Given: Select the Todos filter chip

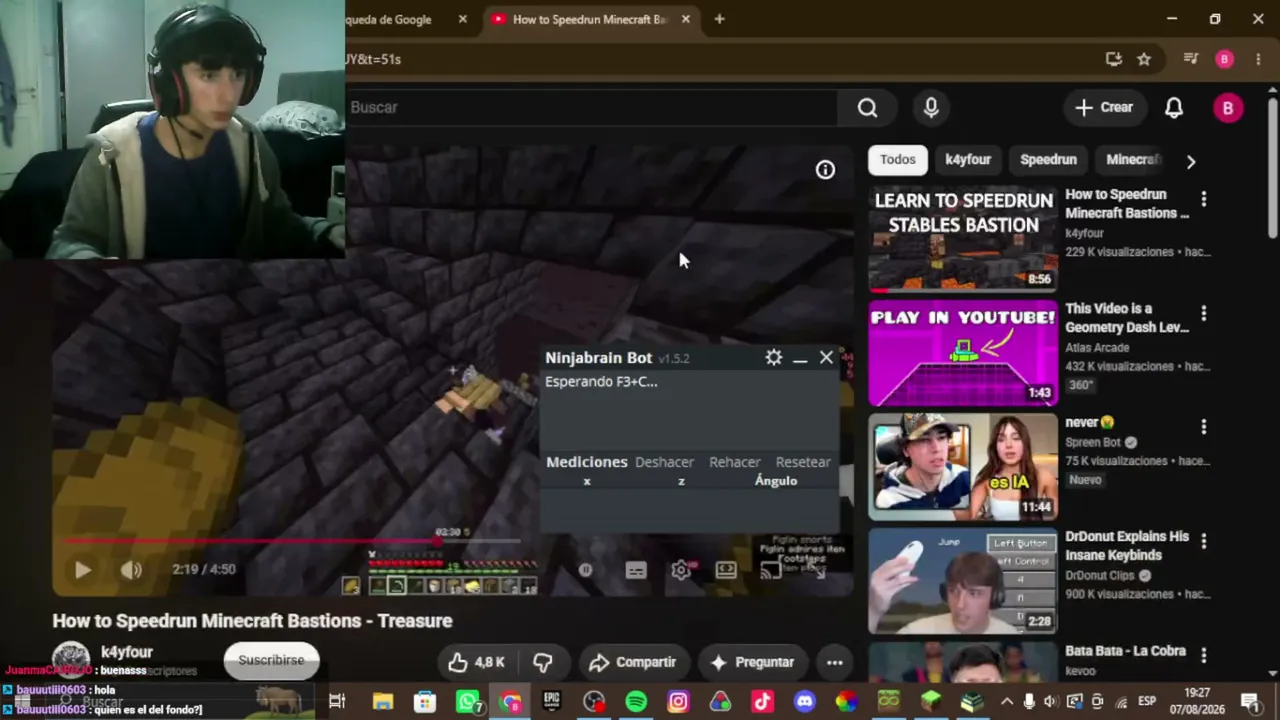Looking at the screenshot, I should click(x=898, y=160).
